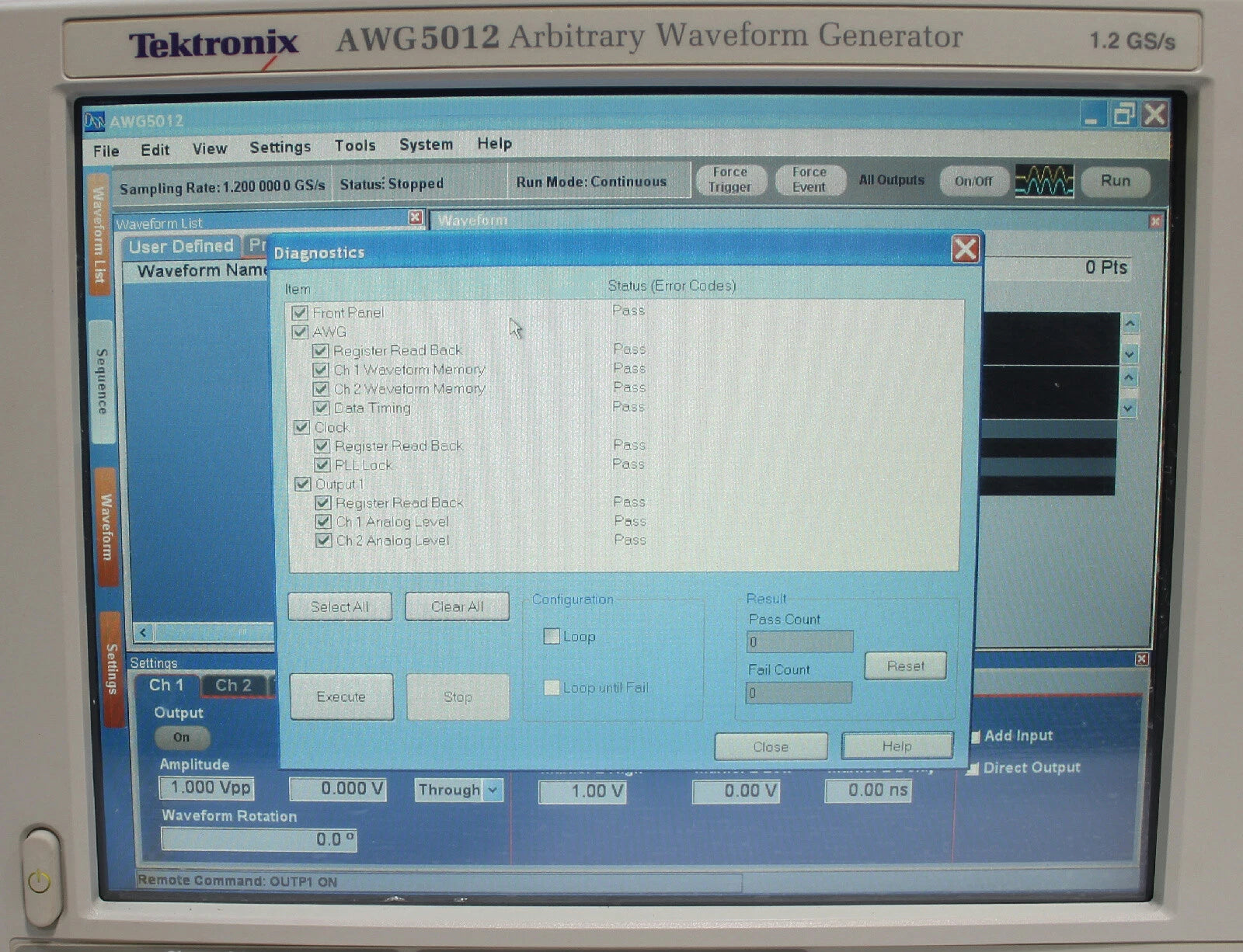Open the Settings side tab
1243x952 pixels.
[112, 669]
